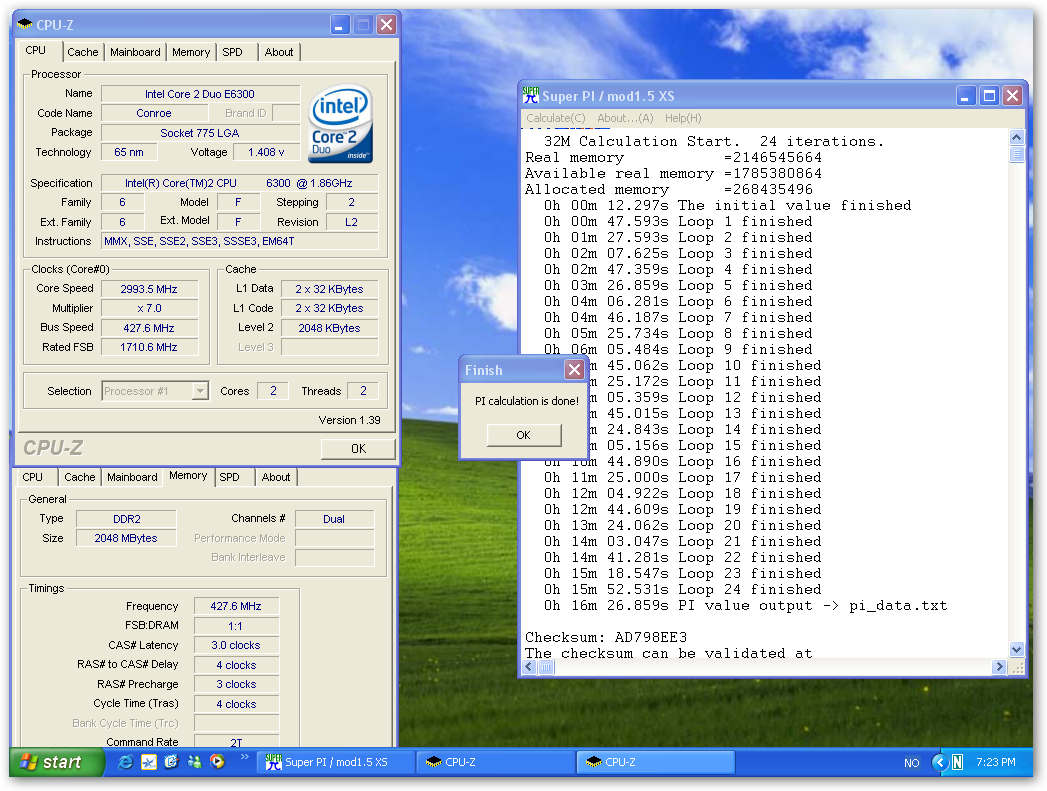Click Super PI vertical scrollbar down arrow
The image size is (1047, 791).
click(1016, 649)
